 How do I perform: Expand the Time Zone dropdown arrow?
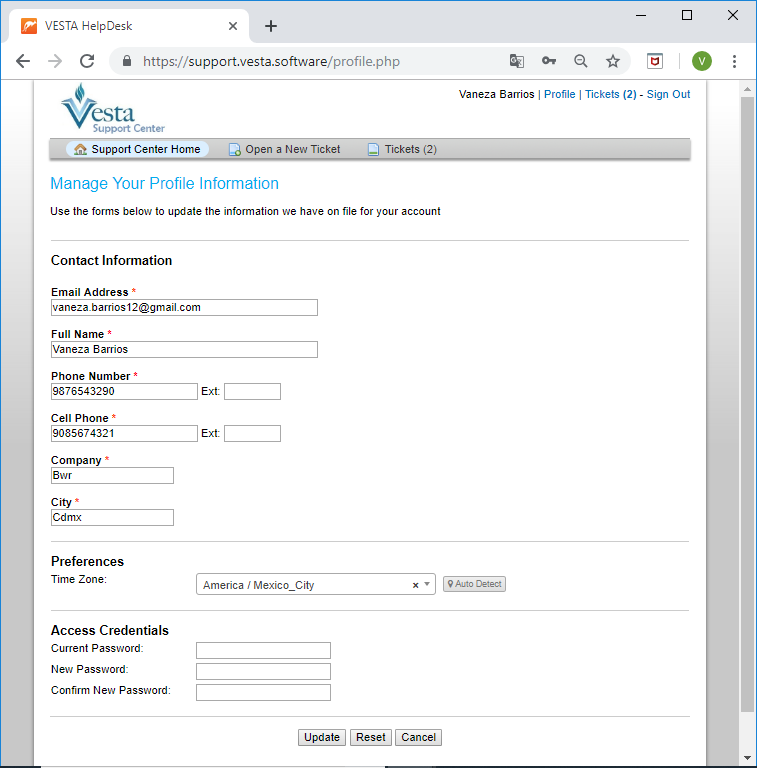point(427,584)
